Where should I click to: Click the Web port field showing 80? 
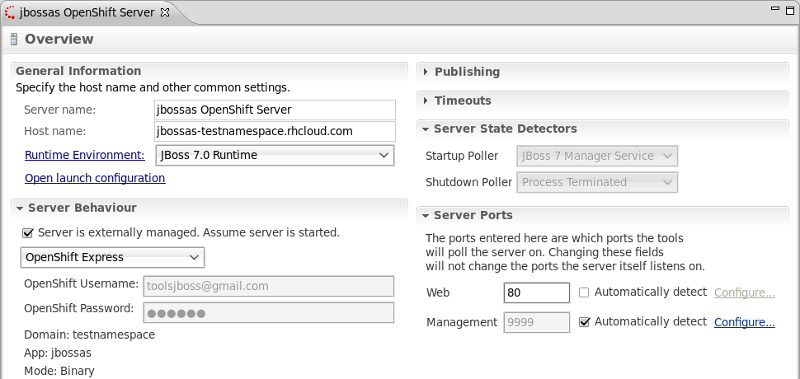(x=537, y=293)
